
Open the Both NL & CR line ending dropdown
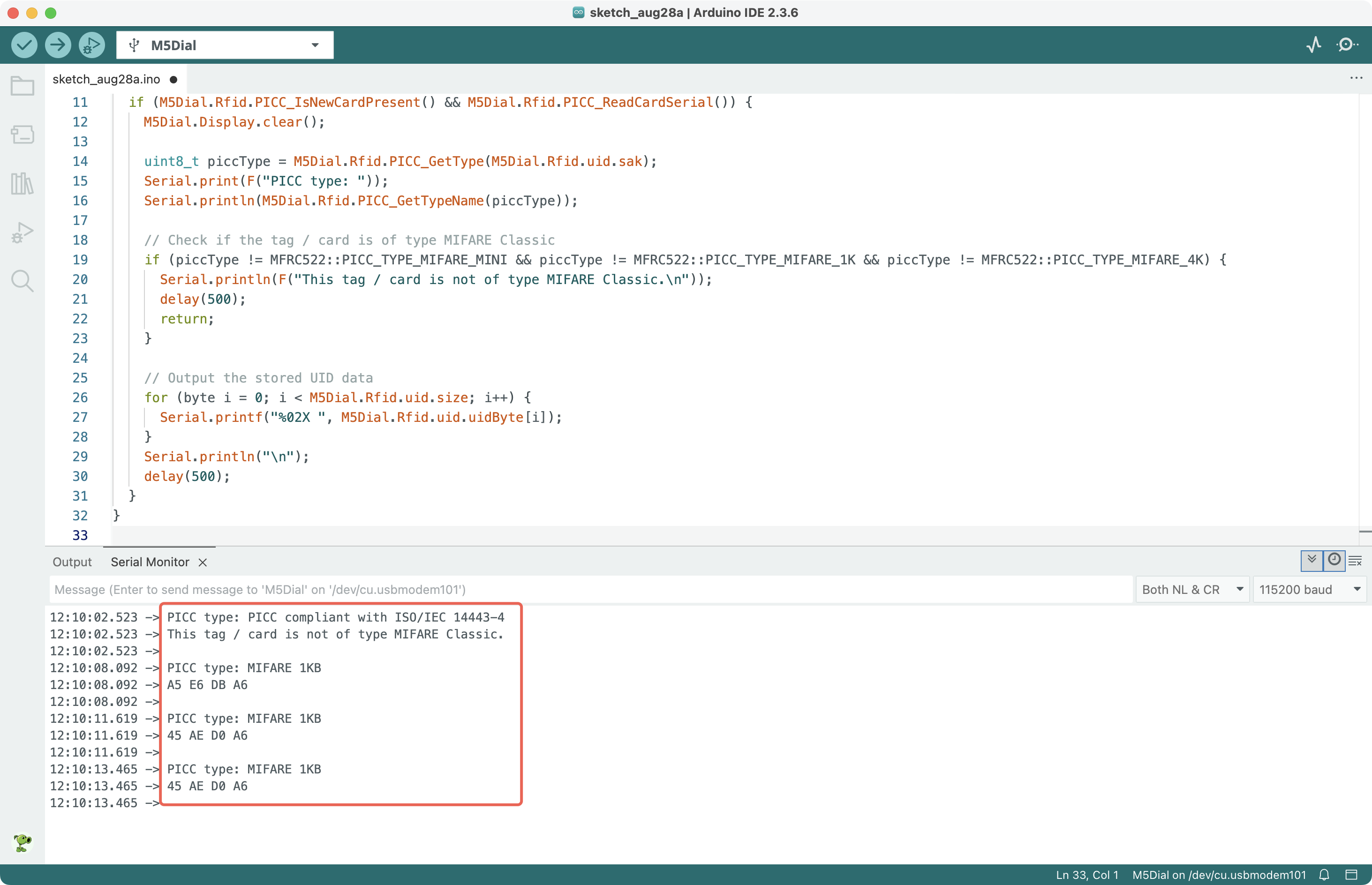pos(1192,590)
